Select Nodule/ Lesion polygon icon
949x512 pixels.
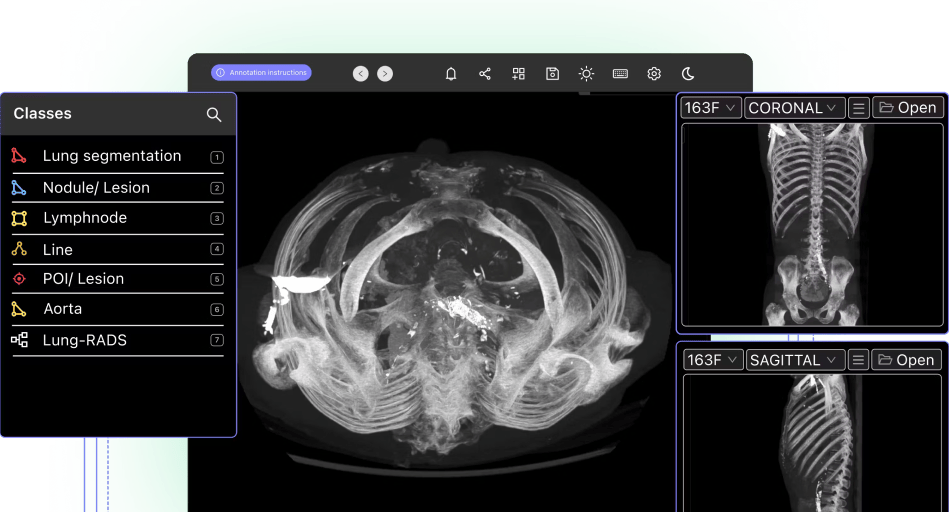[19, 188]
